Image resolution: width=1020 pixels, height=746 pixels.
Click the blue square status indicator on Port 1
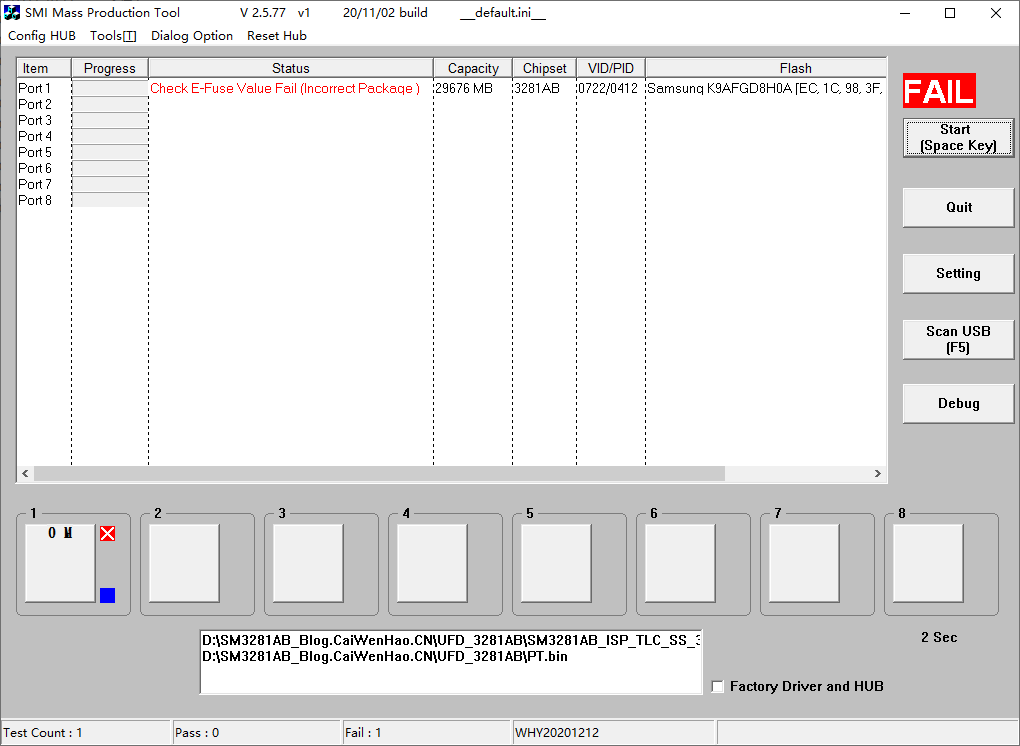(107, 594)
